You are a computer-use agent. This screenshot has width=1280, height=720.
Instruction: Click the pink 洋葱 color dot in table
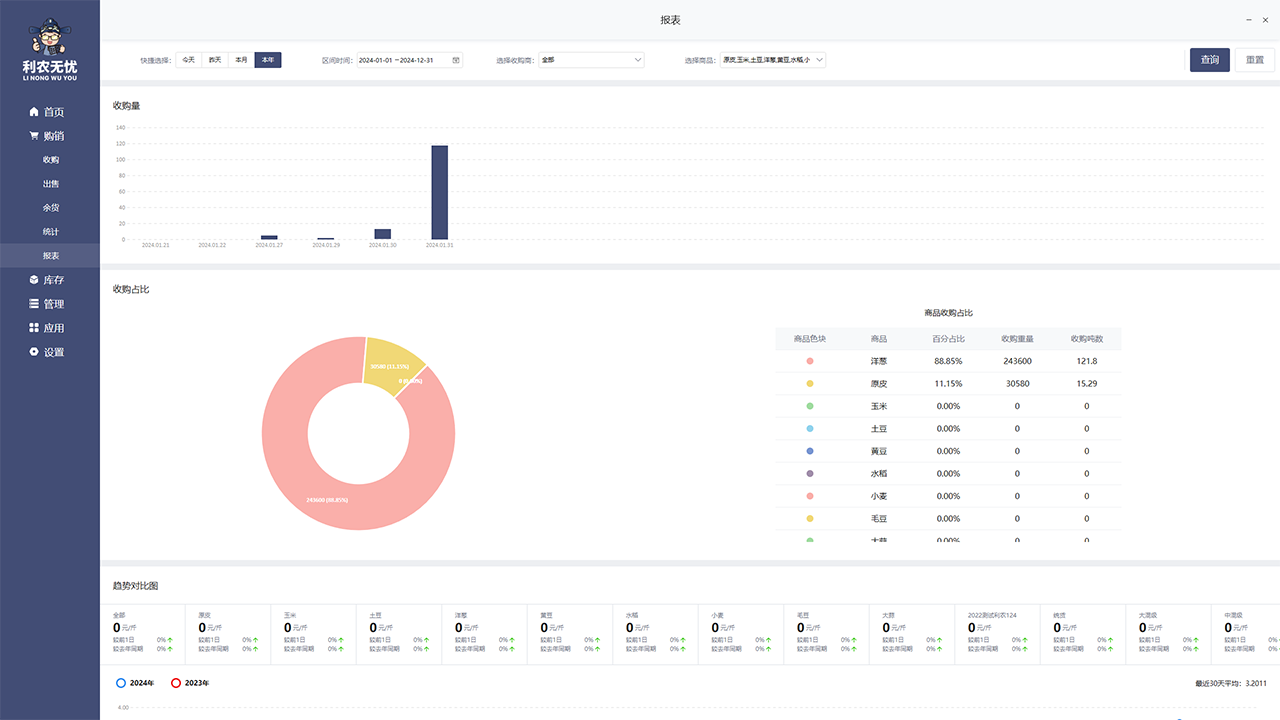810,361
